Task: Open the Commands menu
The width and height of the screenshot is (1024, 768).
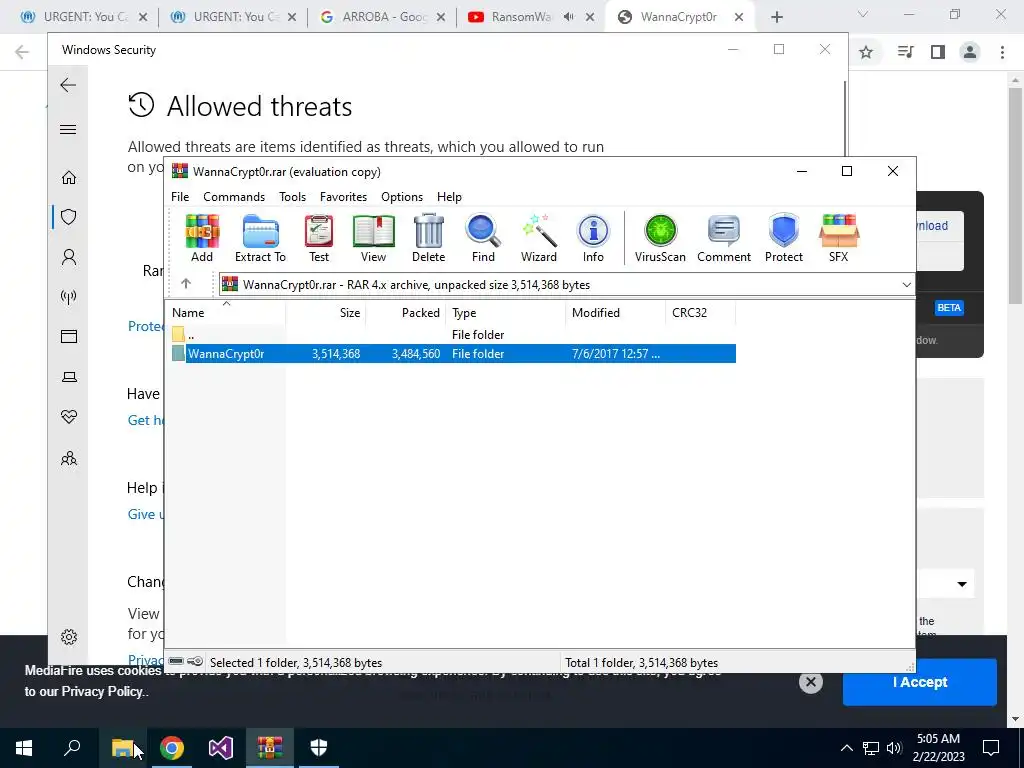Action: pos(234,197)
